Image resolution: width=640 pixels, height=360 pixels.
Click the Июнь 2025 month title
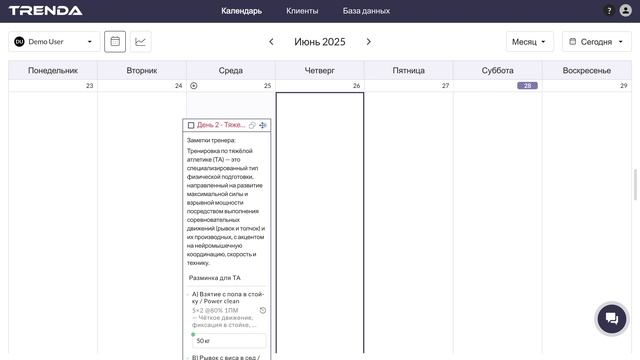point(320,42)
